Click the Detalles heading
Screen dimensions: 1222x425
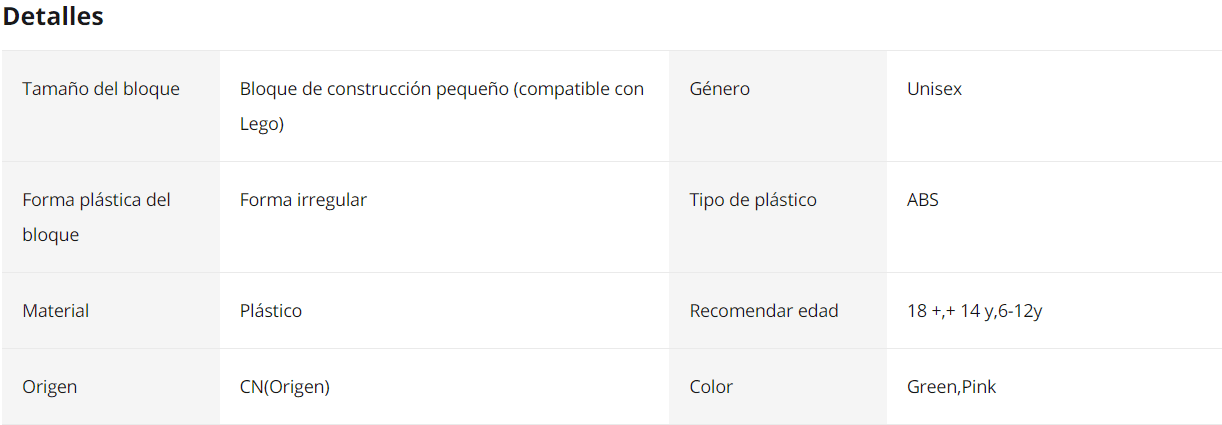pyautogui.click(x=53, y=17)
